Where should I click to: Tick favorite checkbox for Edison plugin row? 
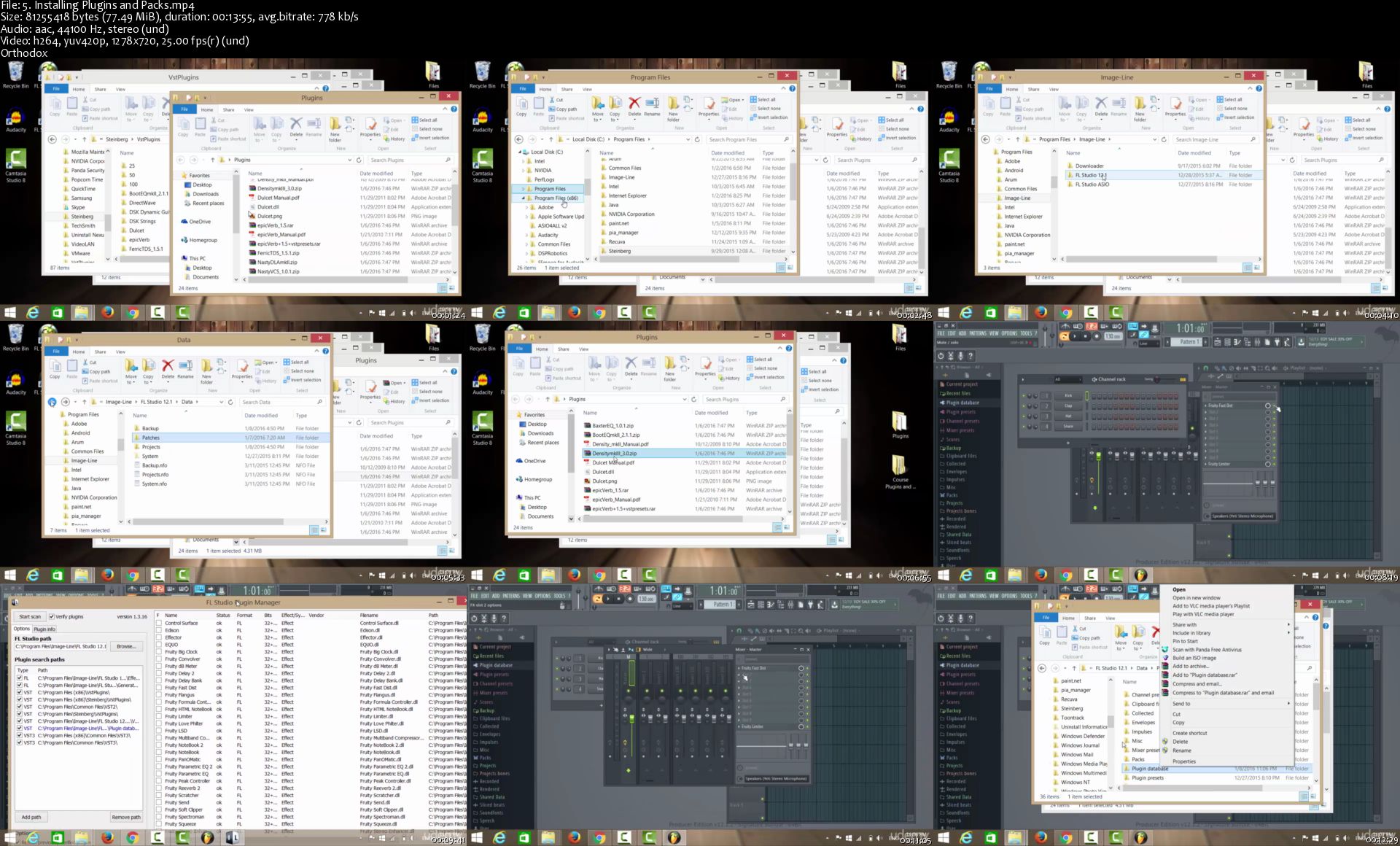pos(159,631)
